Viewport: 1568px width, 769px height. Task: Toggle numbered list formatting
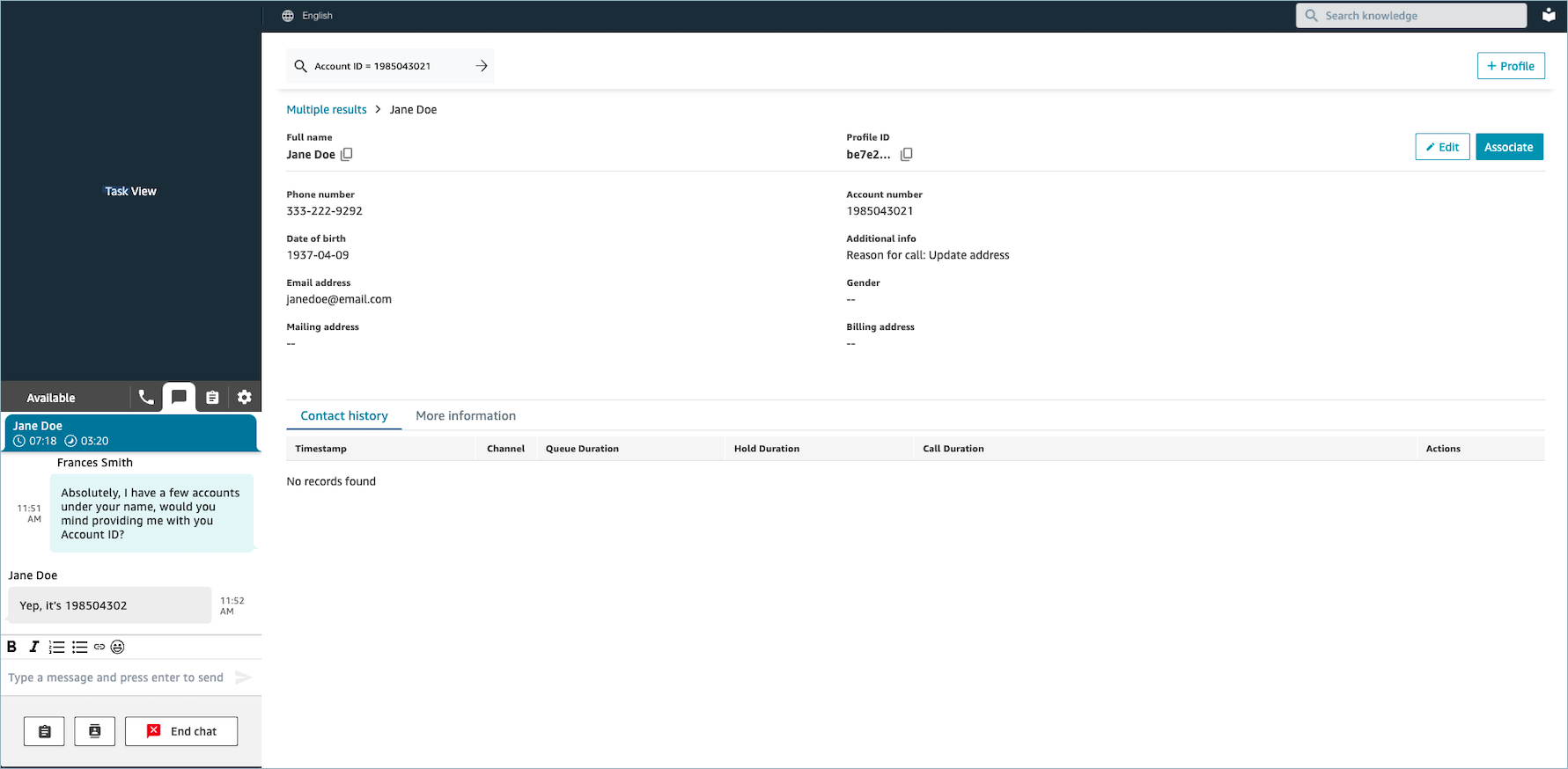[x=56, y=648]
